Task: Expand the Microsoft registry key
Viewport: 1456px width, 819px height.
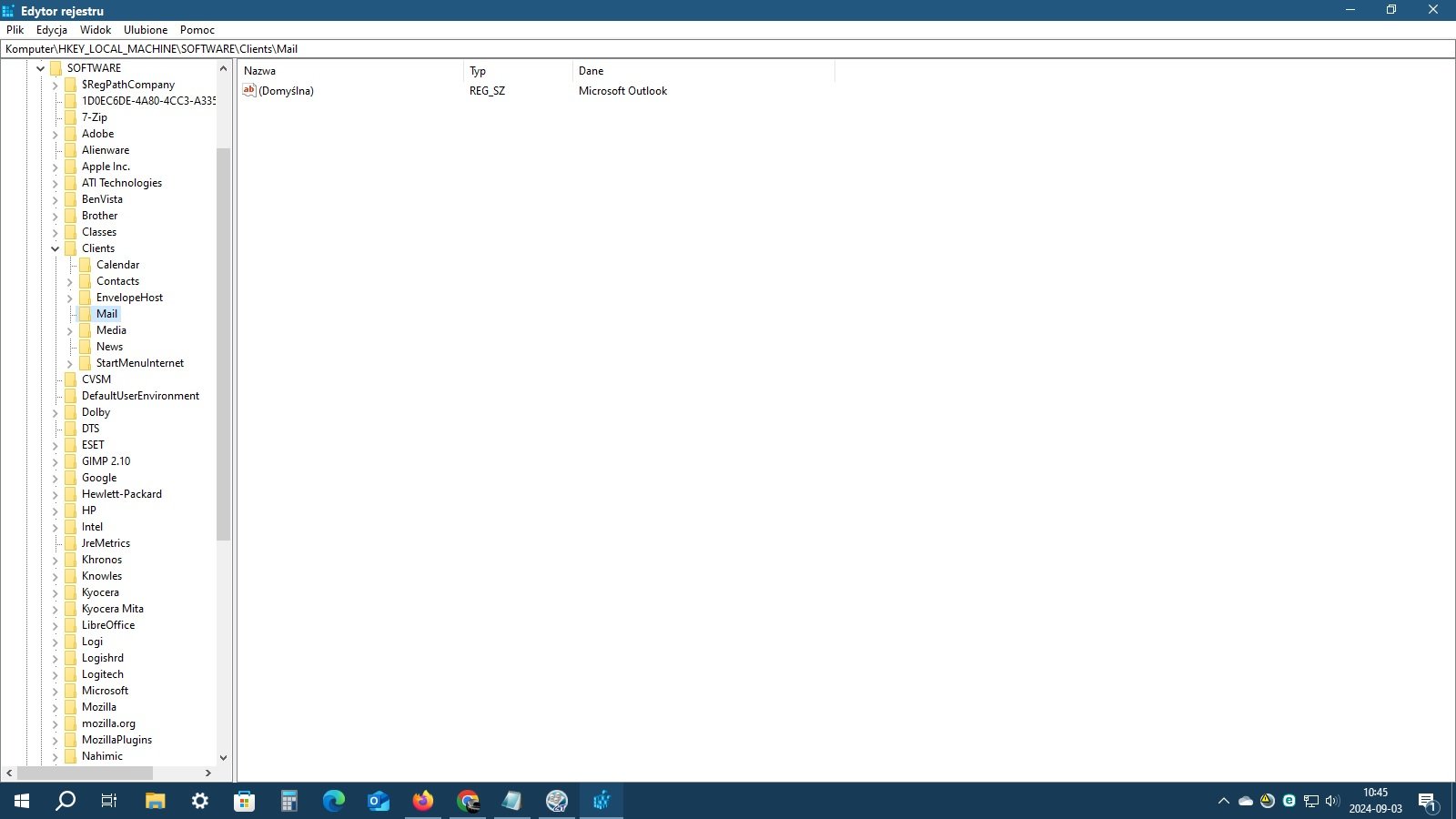Action: (56, 691)
